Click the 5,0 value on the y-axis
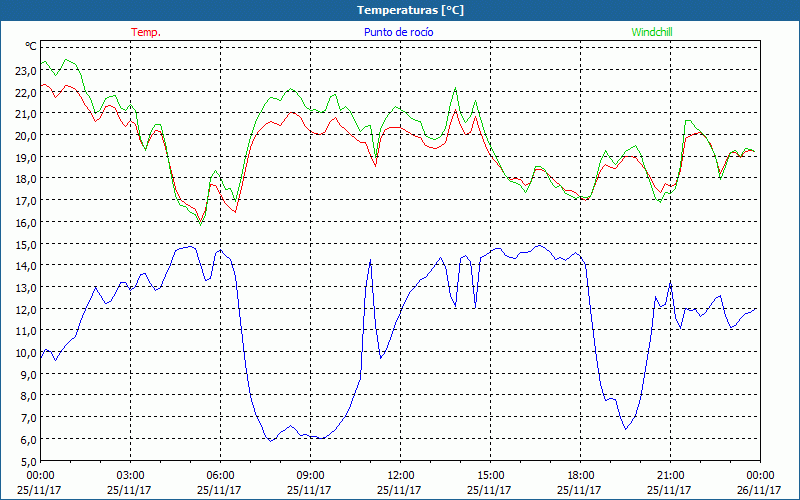 tap(28, 462)
